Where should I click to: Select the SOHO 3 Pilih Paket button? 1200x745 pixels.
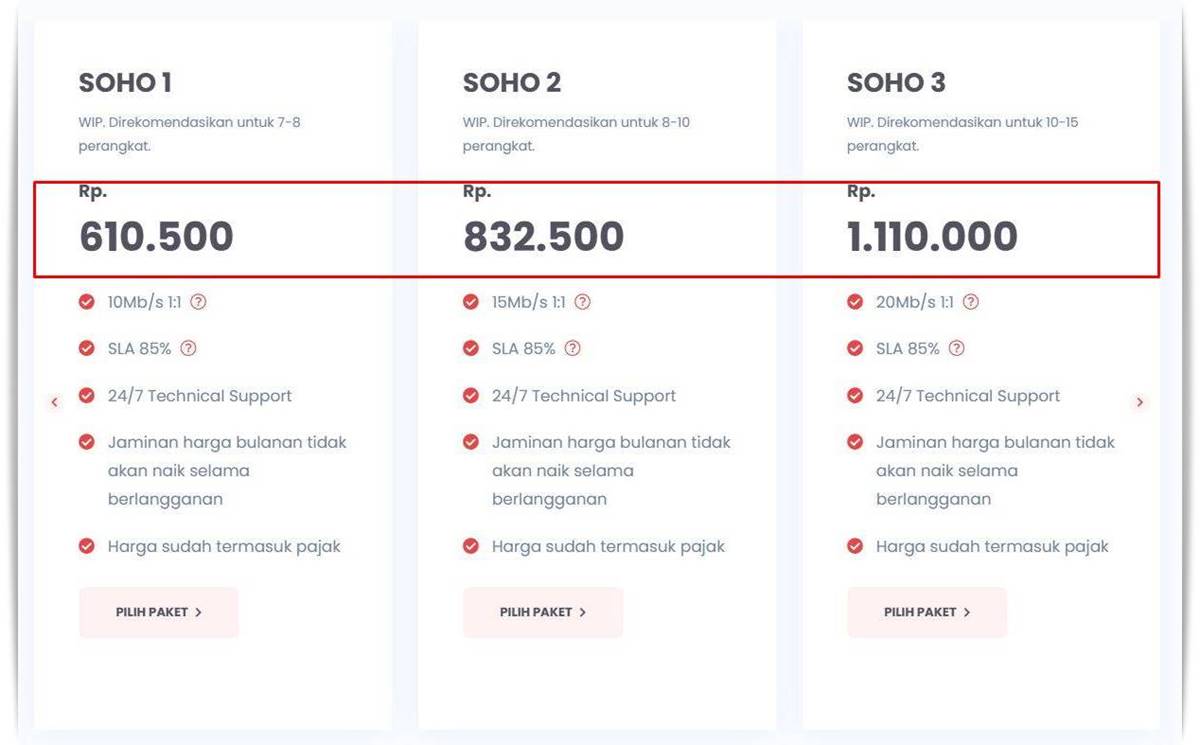(x=926, y=612)
